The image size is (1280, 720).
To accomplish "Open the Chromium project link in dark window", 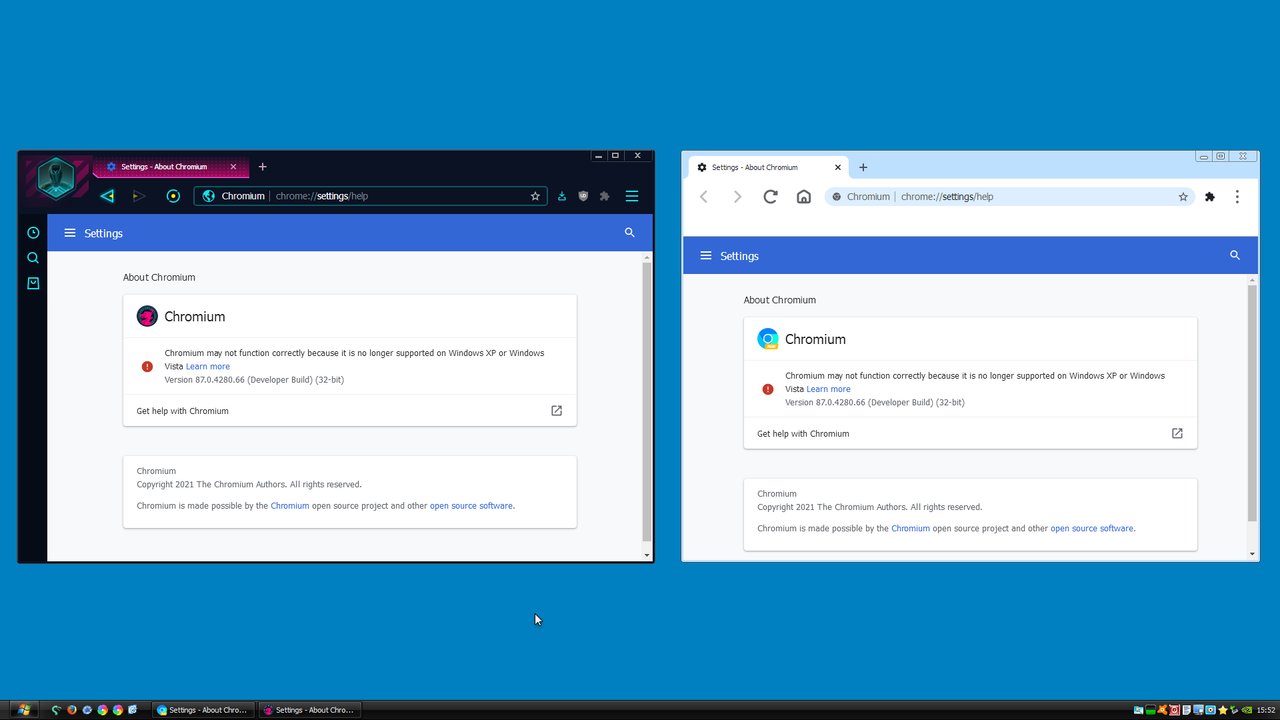I will point(290,506).
